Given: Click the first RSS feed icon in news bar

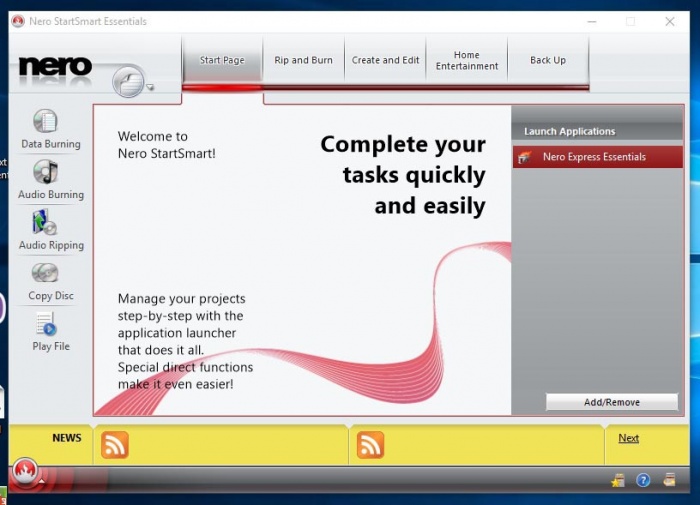Looking at the screenshot, I should coord(115,445).
